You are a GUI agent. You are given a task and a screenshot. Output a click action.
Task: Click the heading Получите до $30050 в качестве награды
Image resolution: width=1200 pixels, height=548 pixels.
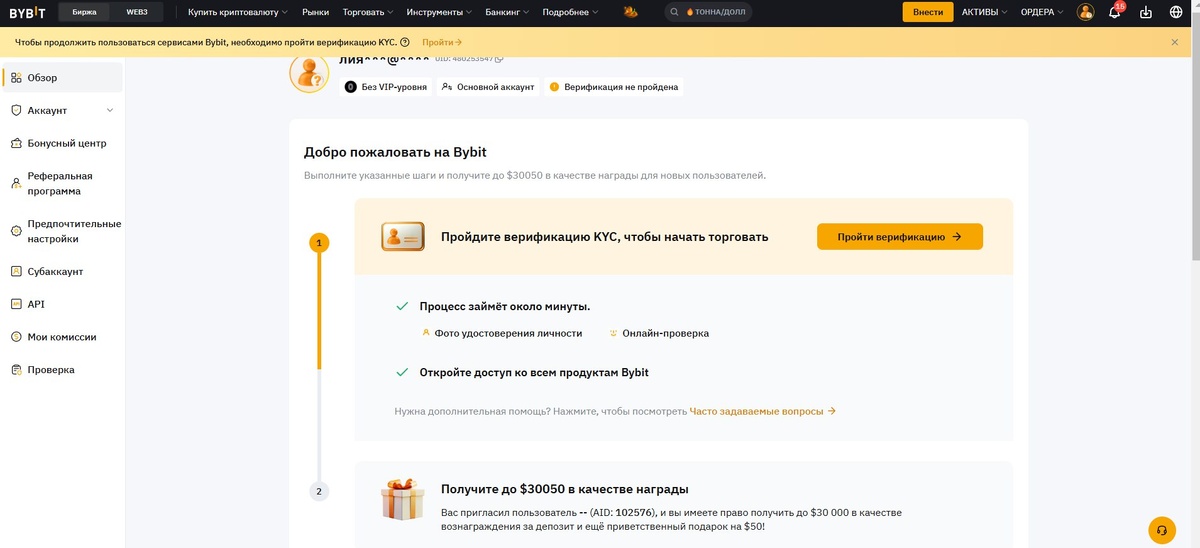564,489
